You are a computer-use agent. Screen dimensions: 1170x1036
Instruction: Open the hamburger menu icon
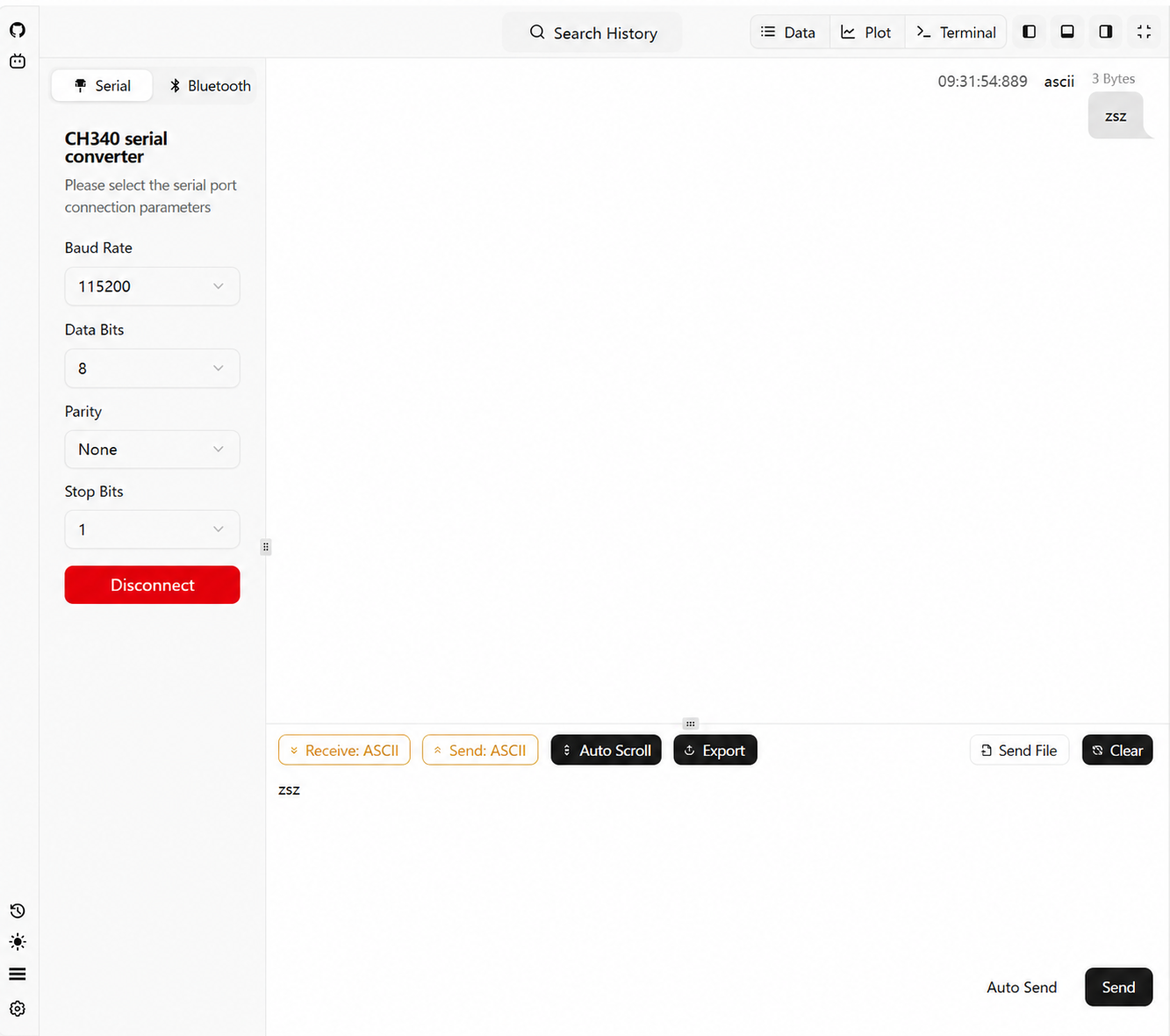(x=18, y=974)
